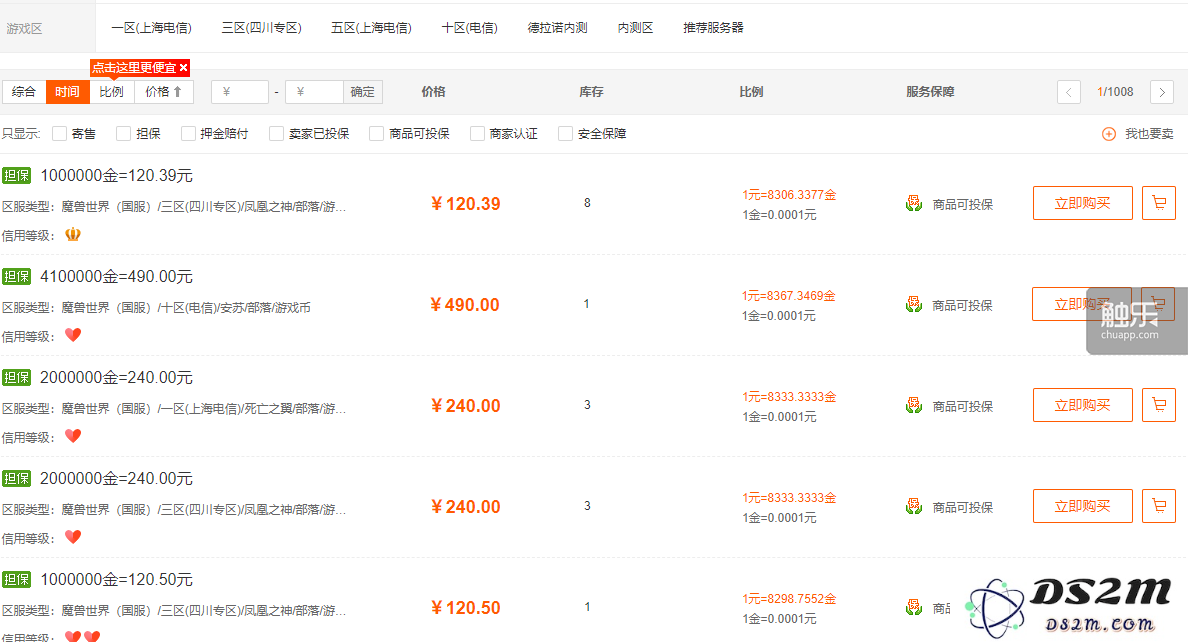Buy the ¥120.39 listing now
This screenshot has height=642, width=1188.
coord(1083,203)
